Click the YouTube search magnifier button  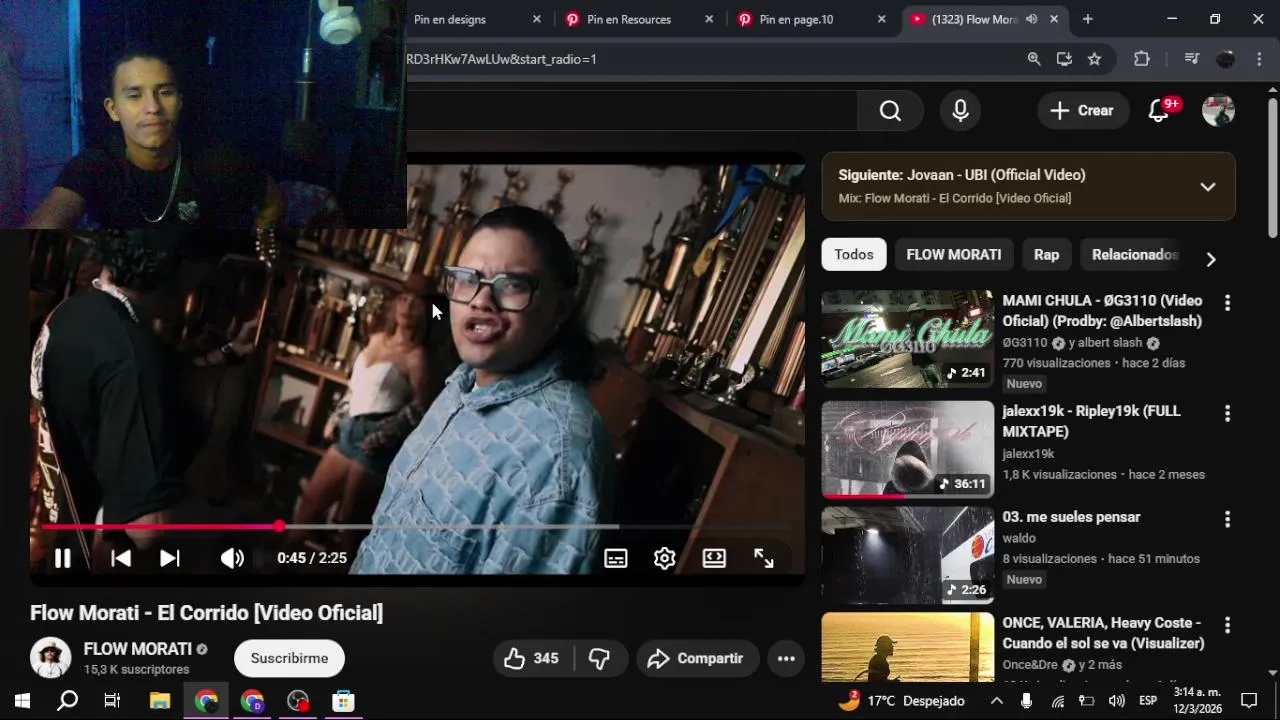[890, 111]
